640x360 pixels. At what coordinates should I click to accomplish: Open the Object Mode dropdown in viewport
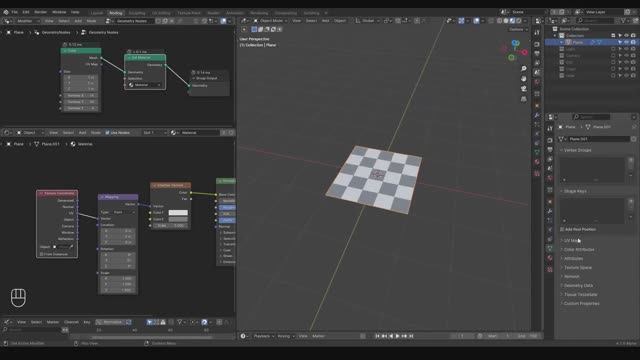coord(270,20)
